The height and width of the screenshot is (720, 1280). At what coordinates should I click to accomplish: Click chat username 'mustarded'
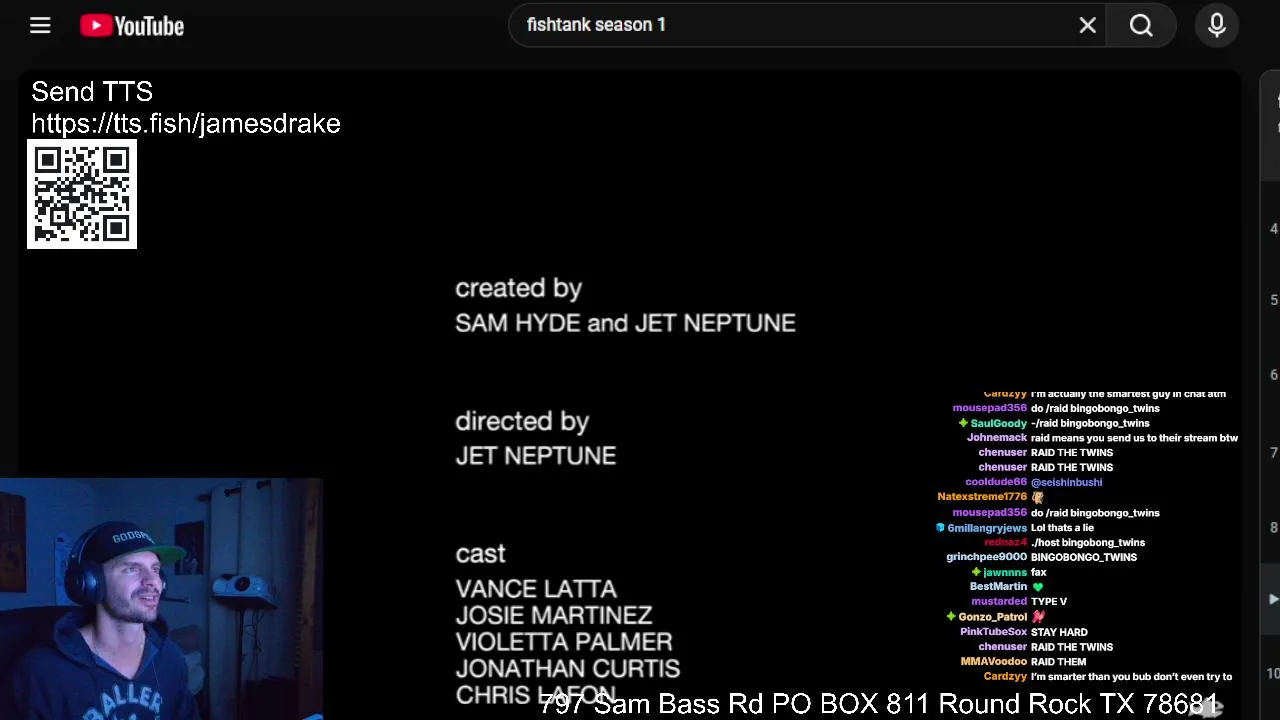[x=999, y=602]
